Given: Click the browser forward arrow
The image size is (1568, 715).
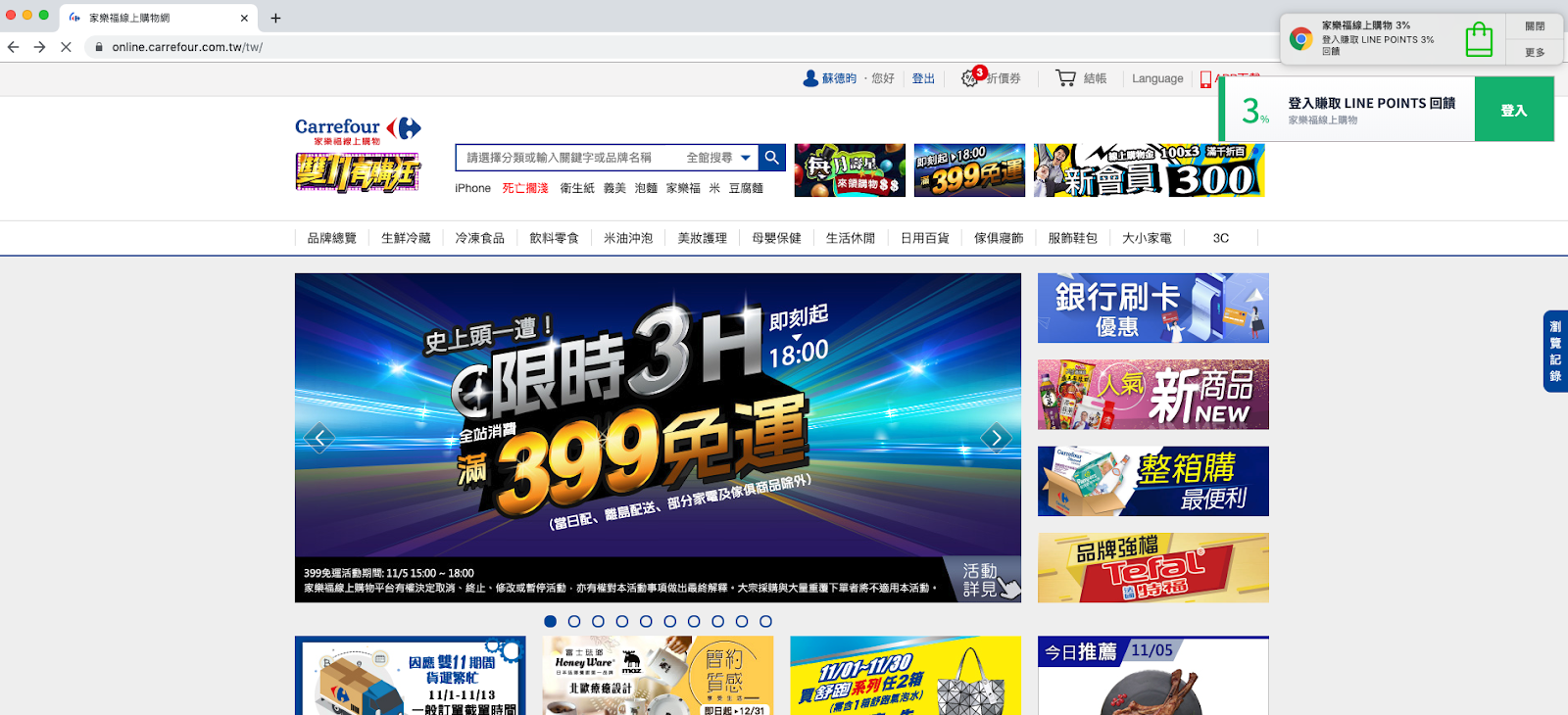Looking at the screenshot, I should click(x=39, y=47).
